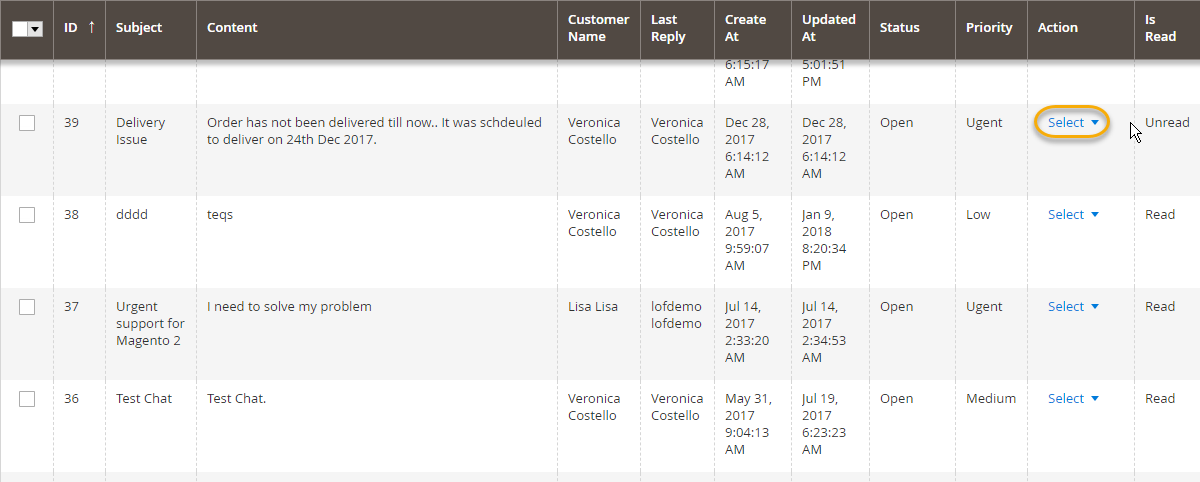Sort tickets by Updated At column
The width and height of the screenshot is (1200, 482).
click(829, 28)
